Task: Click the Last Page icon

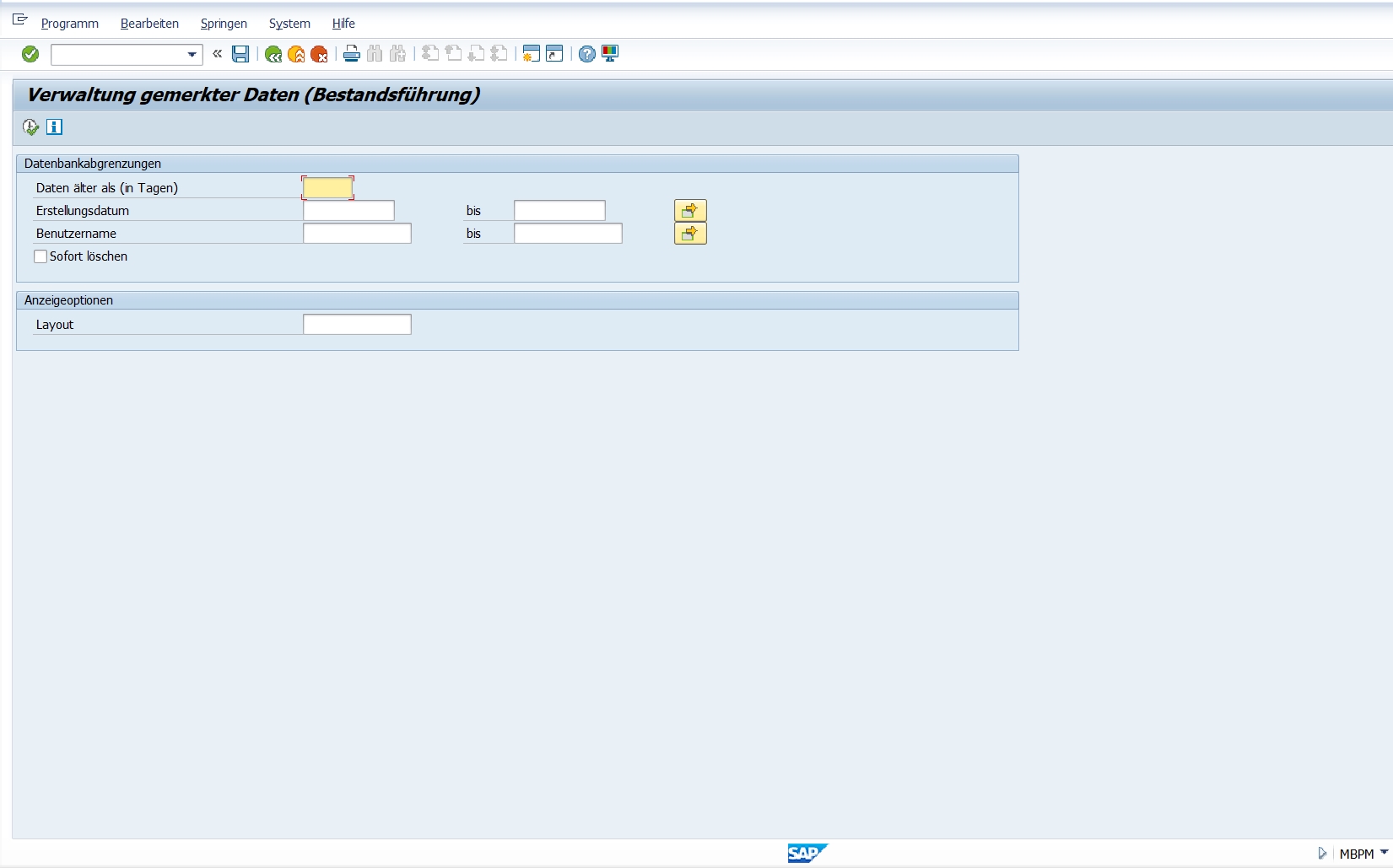Action: (499, 54)
